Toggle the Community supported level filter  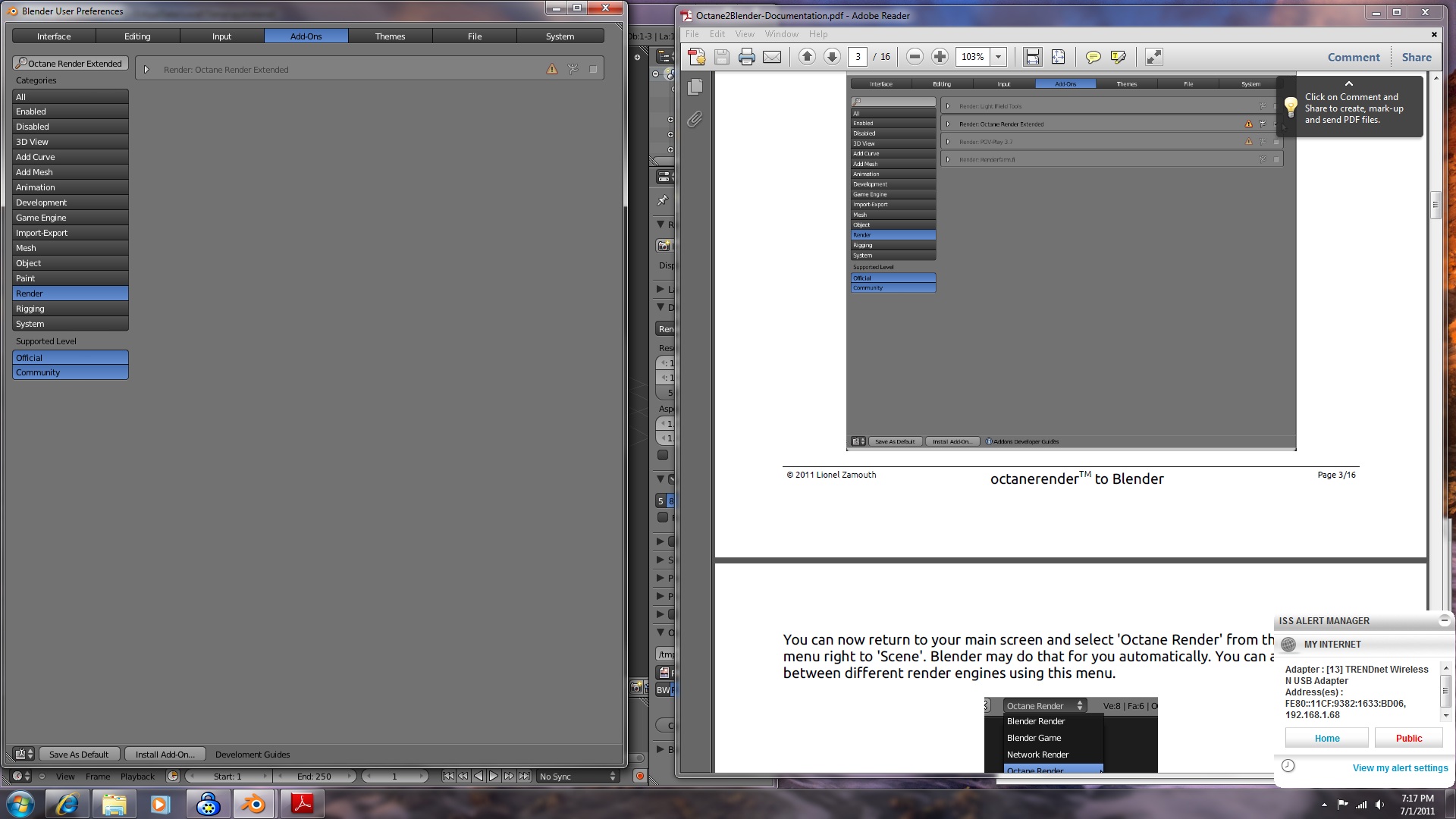point(71,372)
